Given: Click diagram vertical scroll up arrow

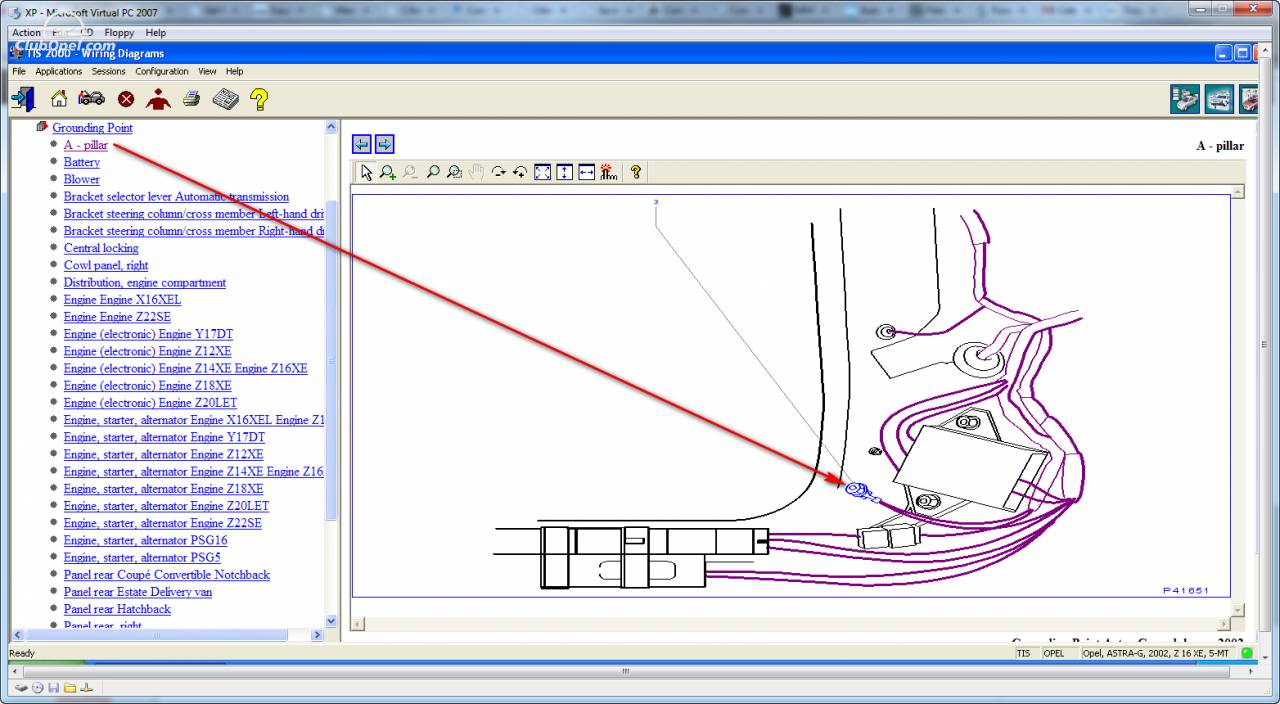Looking at the screenshot, I should 1238,192.
